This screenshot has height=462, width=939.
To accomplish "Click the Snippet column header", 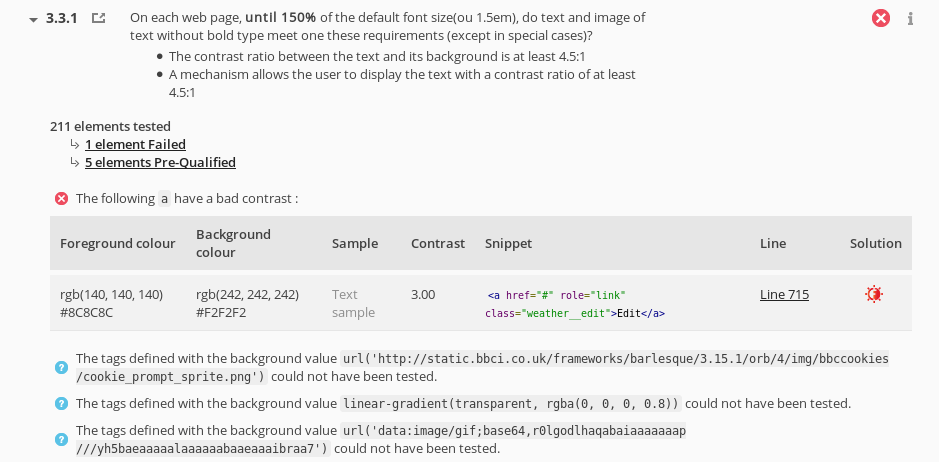I will tap(508, 243).
